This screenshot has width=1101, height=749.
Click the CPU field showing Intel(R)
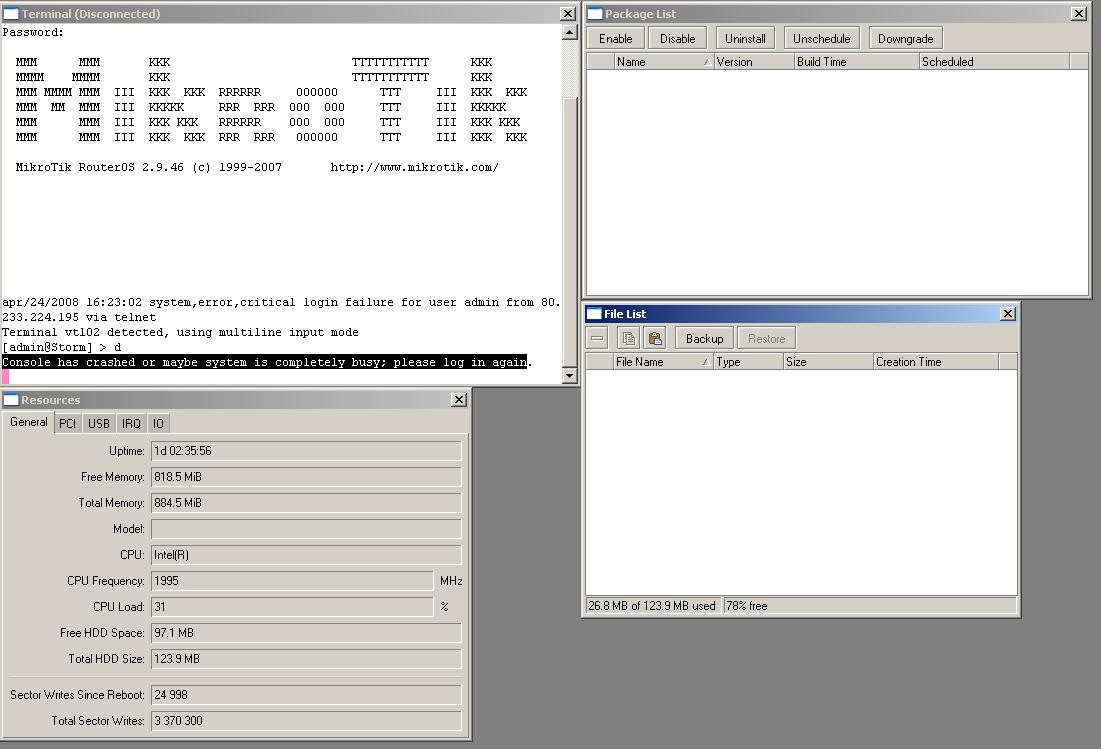(x=306, y=555)
